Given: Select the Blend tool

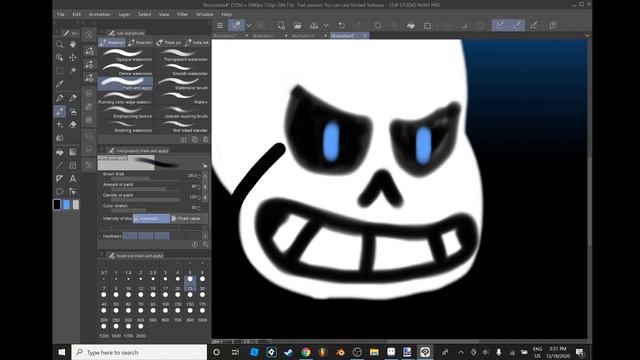Looking at the screenshot, I should [60, 138].
